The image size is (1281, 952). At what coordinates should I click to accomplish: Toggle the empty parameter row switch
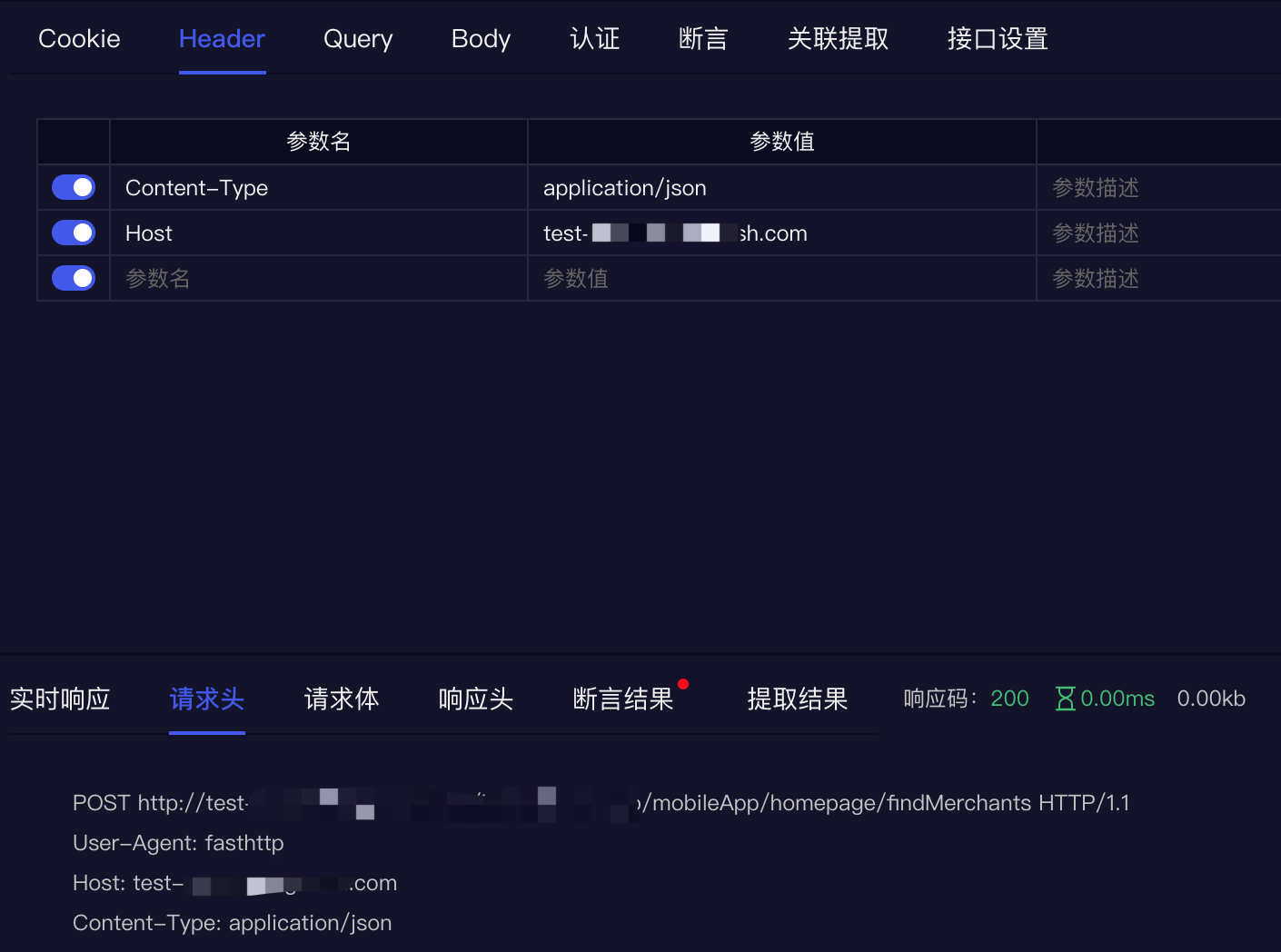(x=74, y=278)
